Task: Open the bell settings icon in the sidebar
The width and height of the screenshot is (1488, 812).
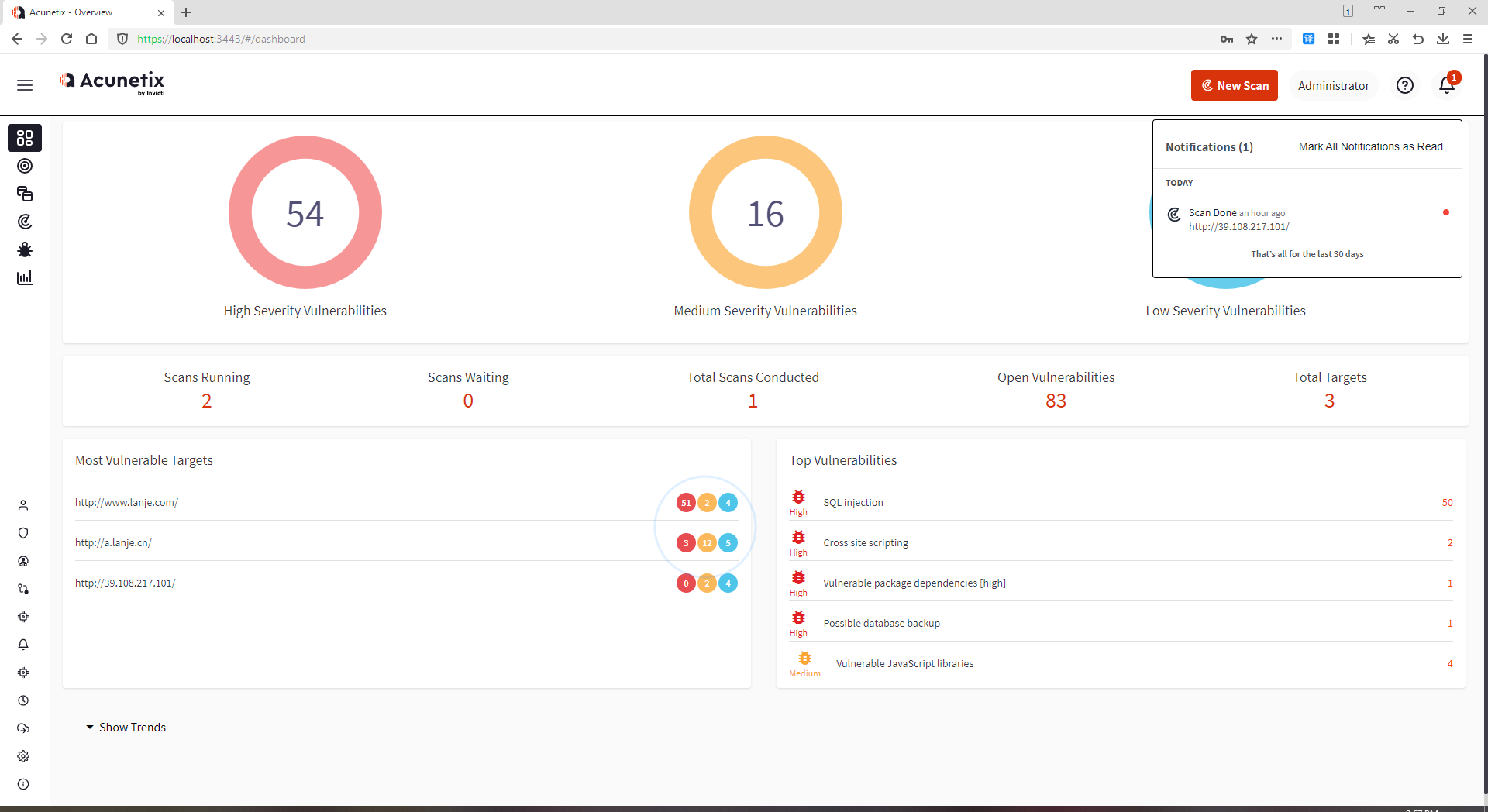Action: point(23,645)
